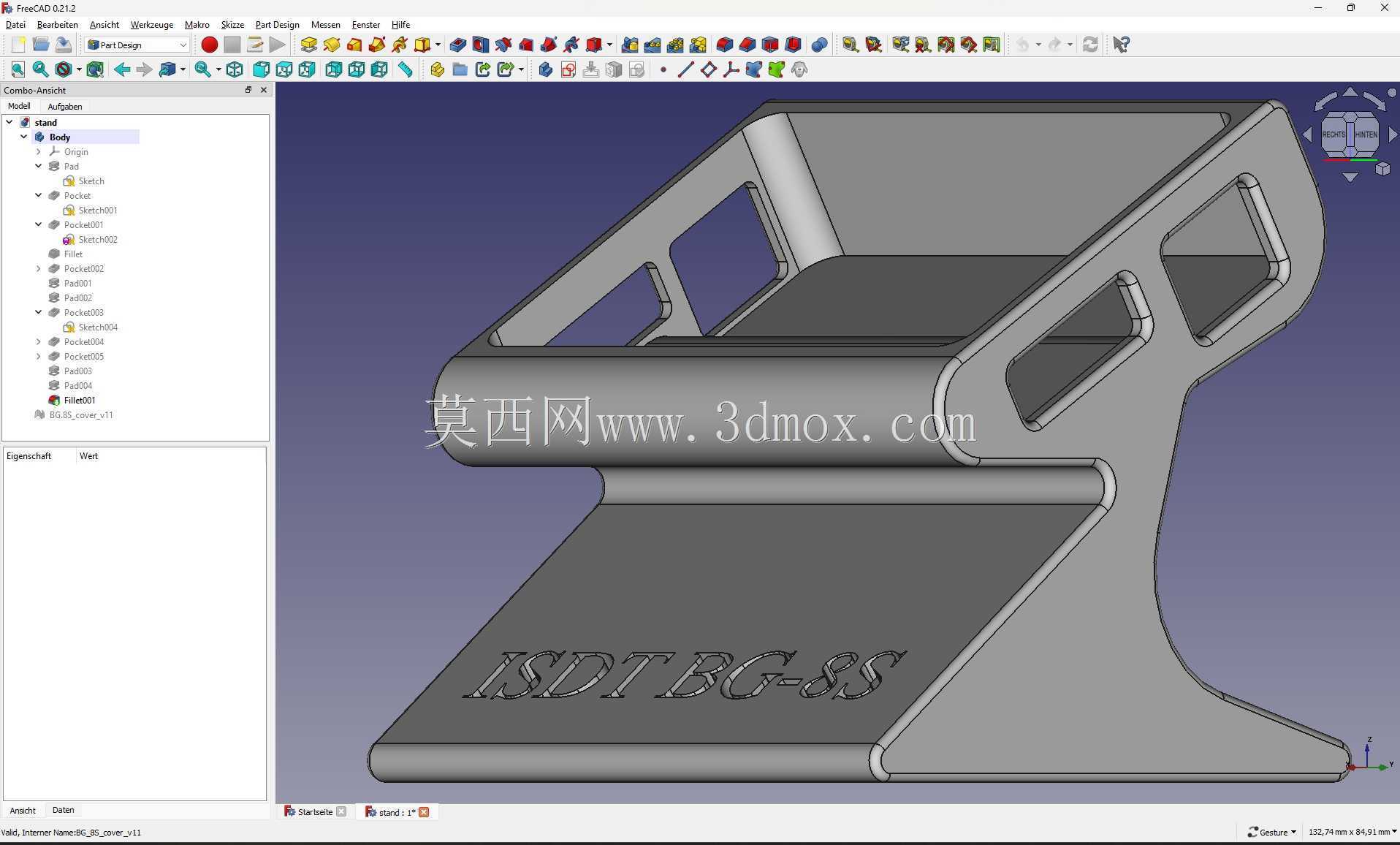Click the Draft tool icon
Viewport: 1400px width, 845px height.
click(x=770, y=45)
